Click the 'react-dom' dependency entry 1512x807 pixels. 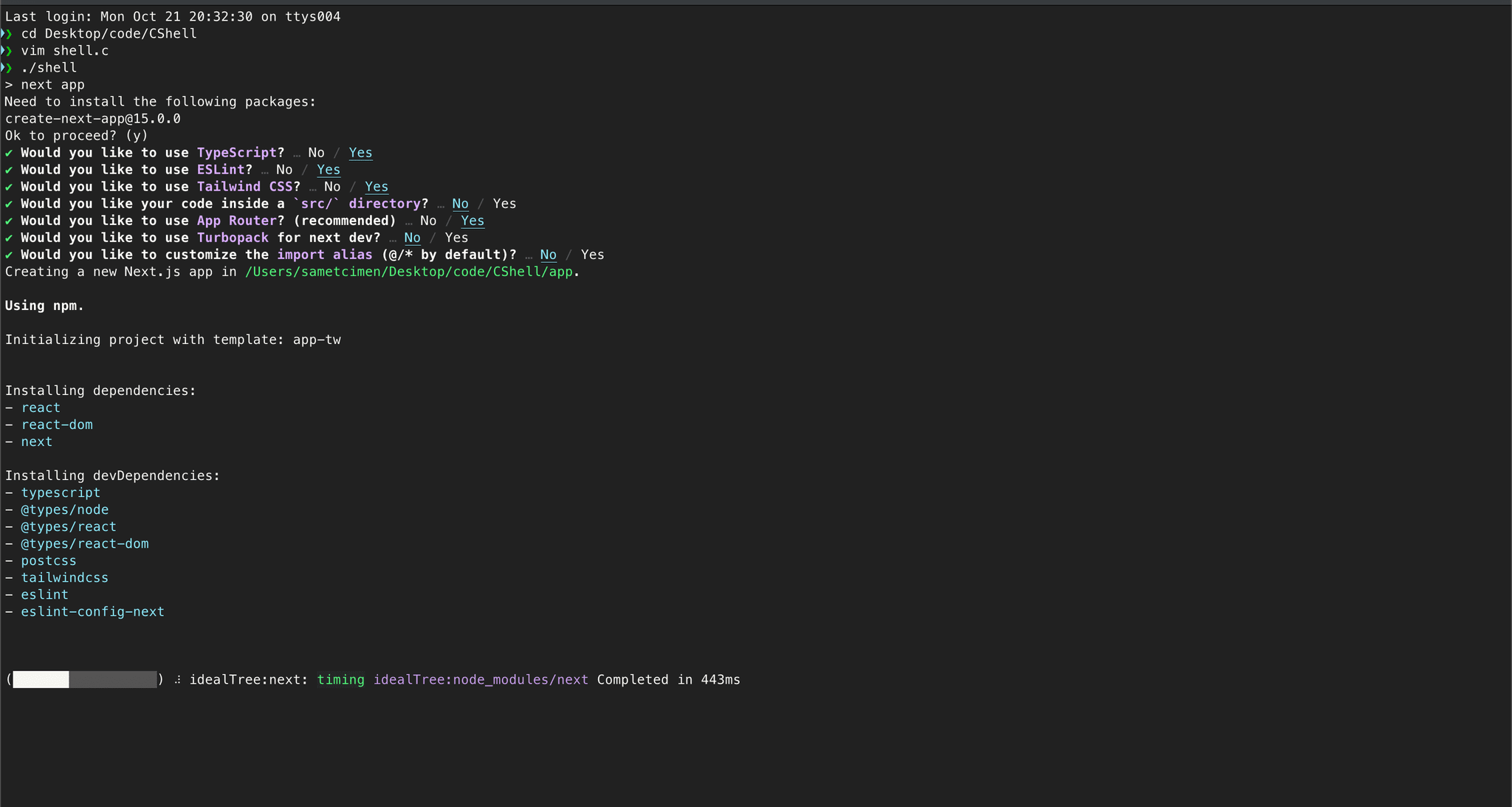57,425
